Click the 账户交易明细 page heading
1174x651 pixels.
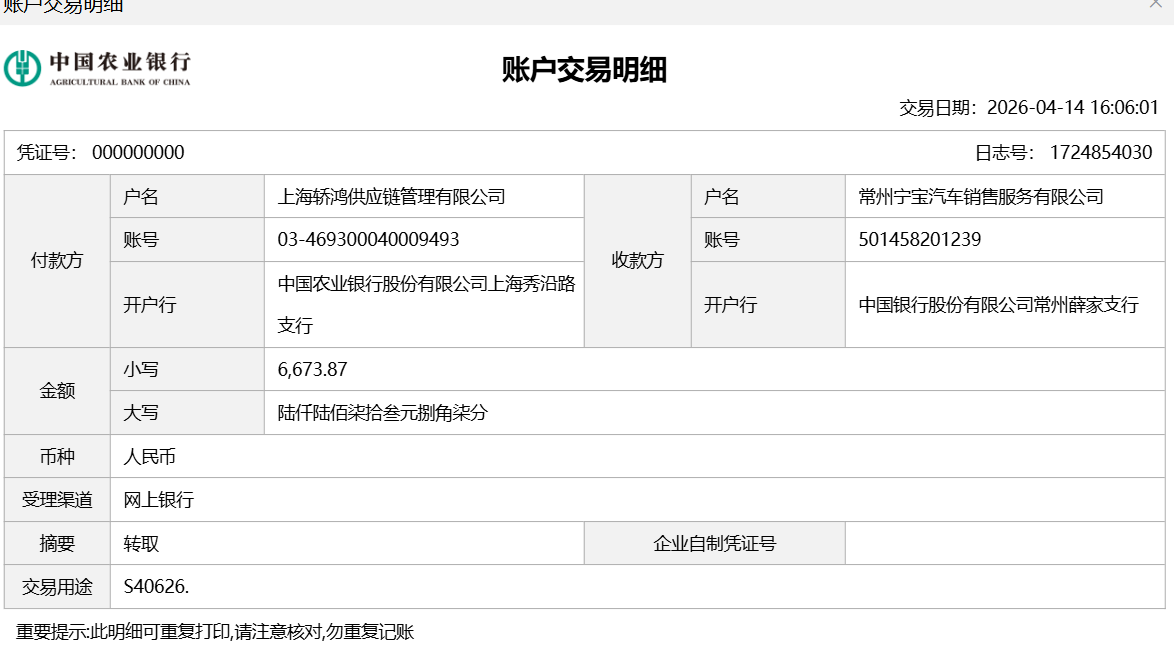pyautogui.click(x=584, y=70)
